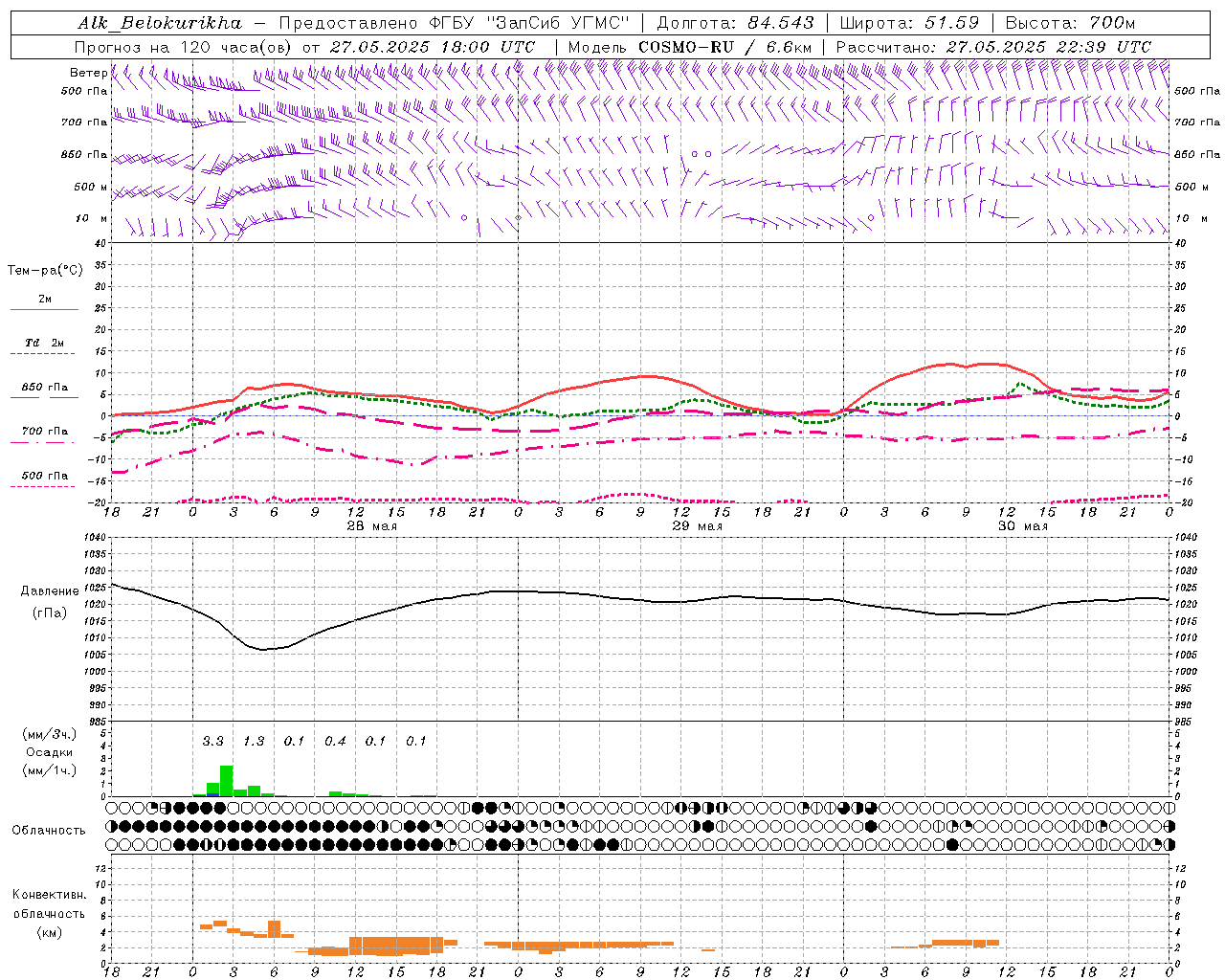1225x980 pixels.
Task: Click the 2м temperature legend line sample
Action: pos(44,309)
